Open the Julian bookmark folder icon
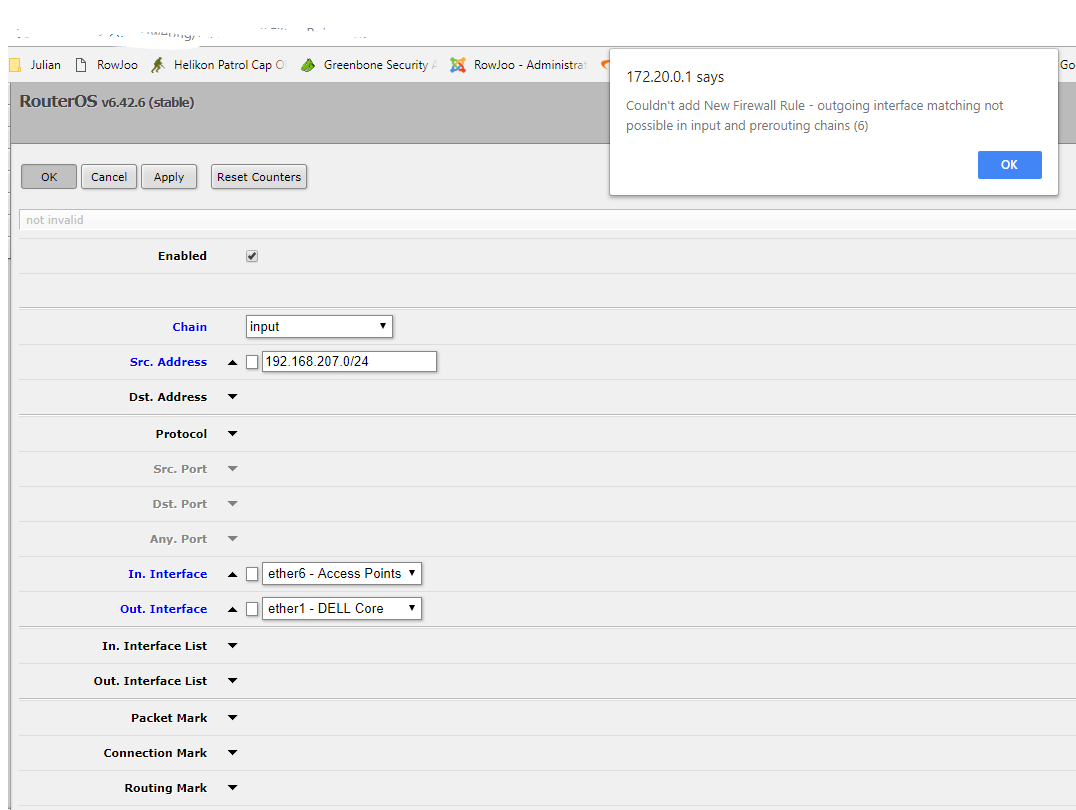This screenshot has width=1076, height=810. coord(15,65)
